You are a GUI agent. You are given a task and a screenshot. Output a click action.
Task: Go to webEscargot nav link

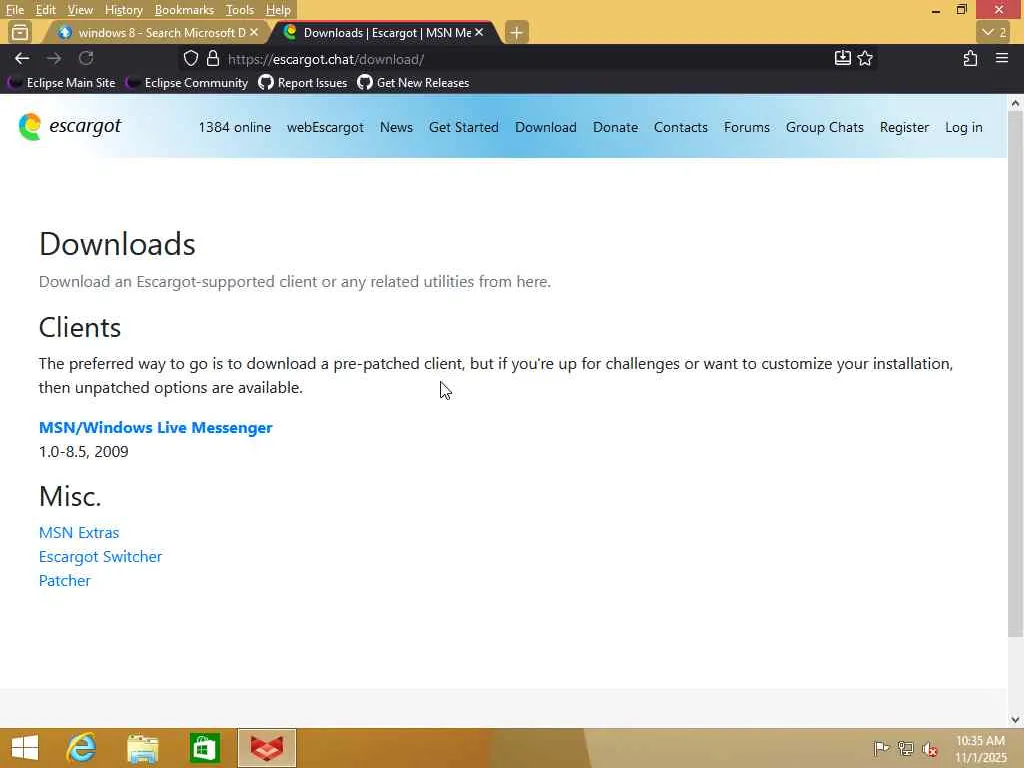click(x=325, y=127)
